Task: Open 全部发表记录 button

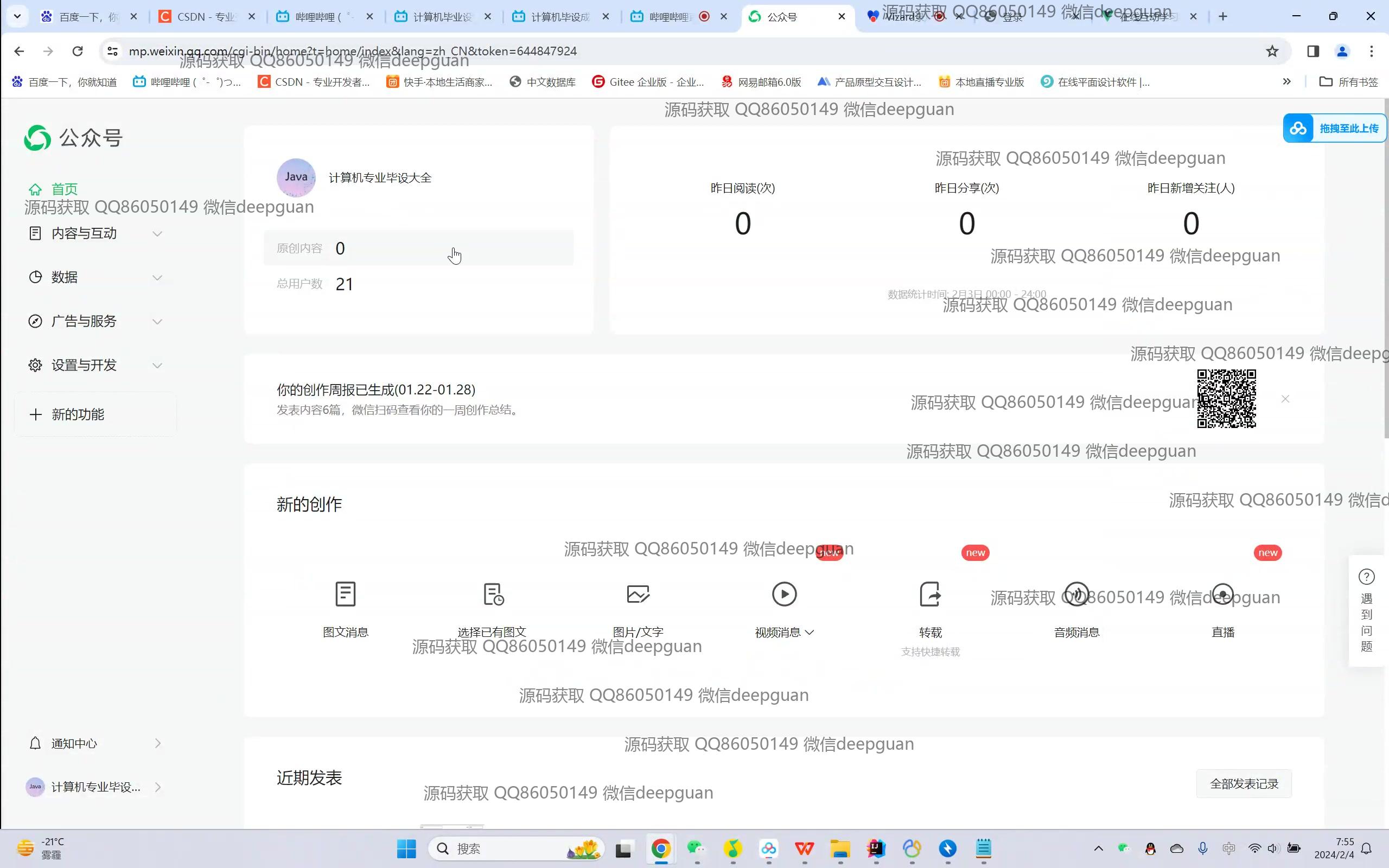Action: click(x=1244, y=784)
